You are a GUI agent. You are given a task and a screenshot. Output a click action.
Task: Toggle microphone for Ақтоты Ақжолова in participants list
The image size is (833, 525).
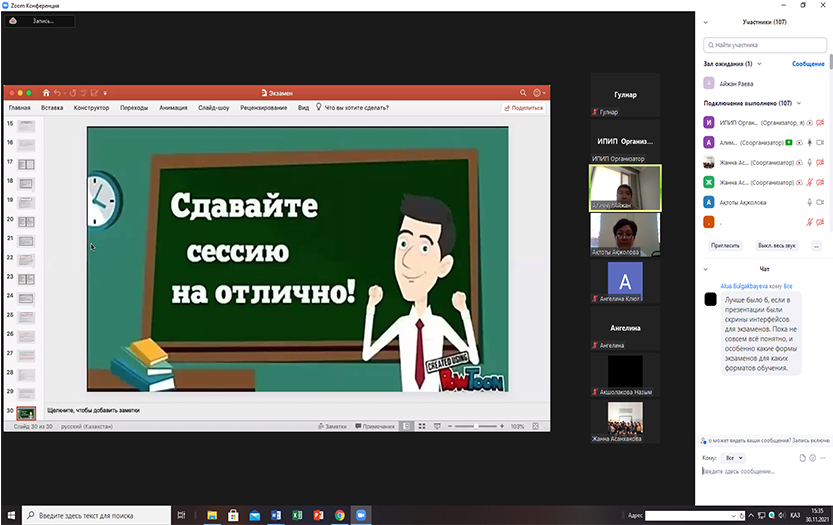(809, 201)
